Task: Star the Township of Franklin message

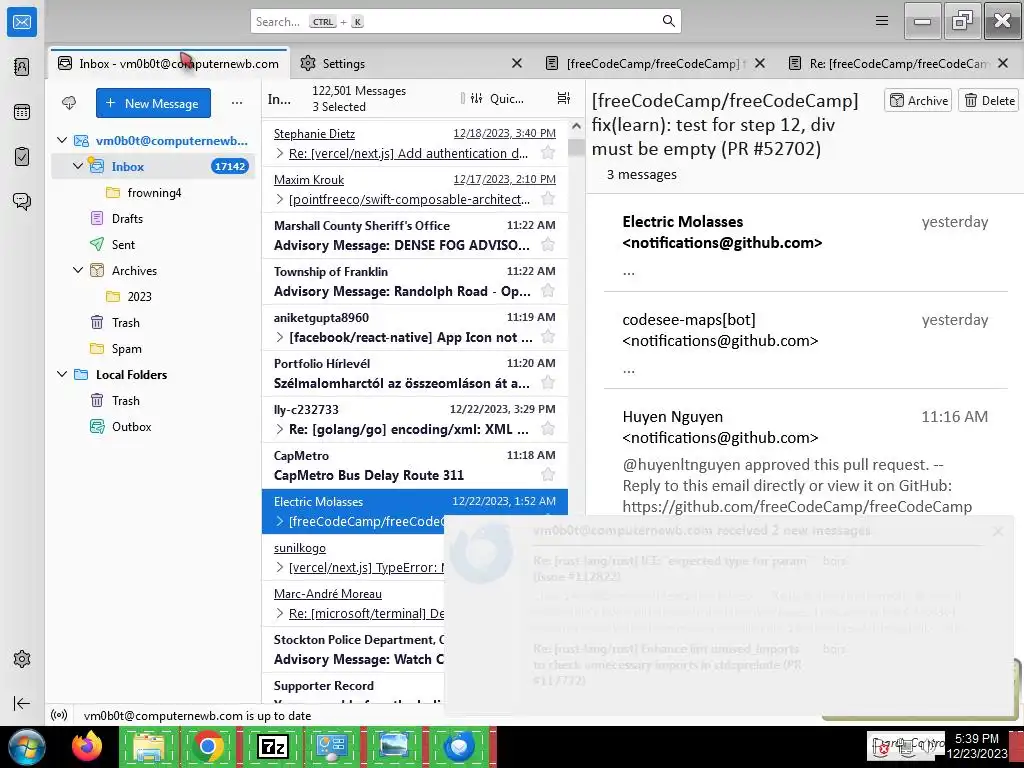Action: coord(548,291)
